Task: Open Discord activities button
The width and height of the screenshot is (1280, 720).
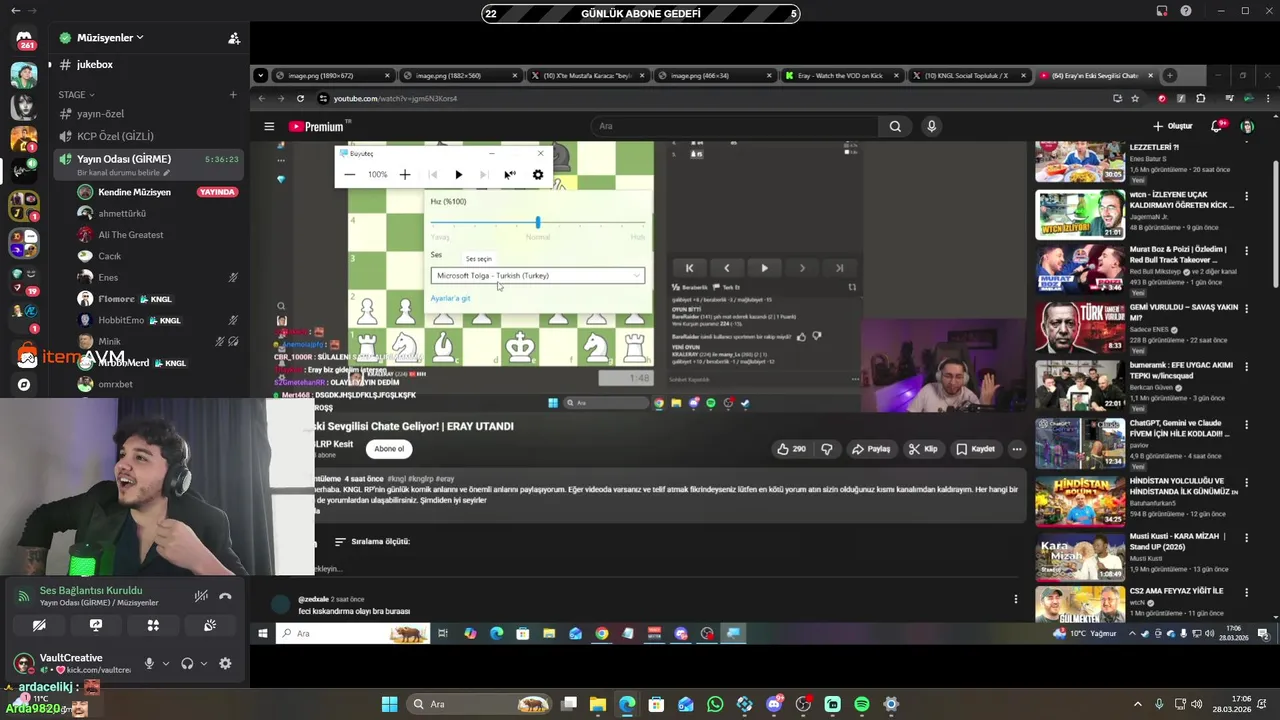Action: point(153,625)
